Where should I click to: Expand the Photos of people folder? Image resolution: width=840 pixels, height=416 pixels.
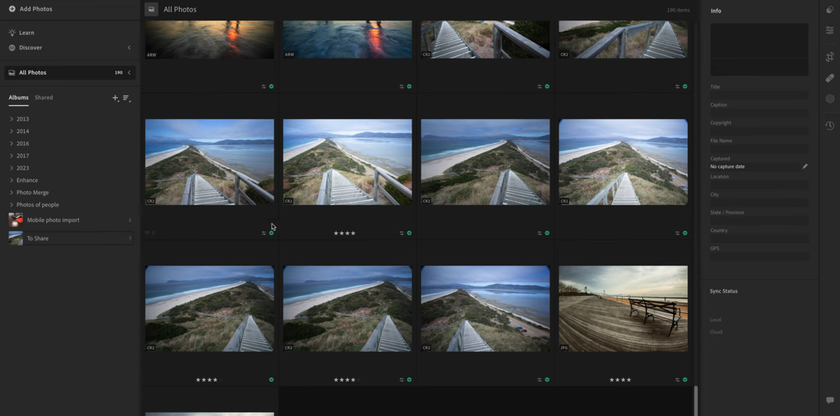click(x=11, y=205)
